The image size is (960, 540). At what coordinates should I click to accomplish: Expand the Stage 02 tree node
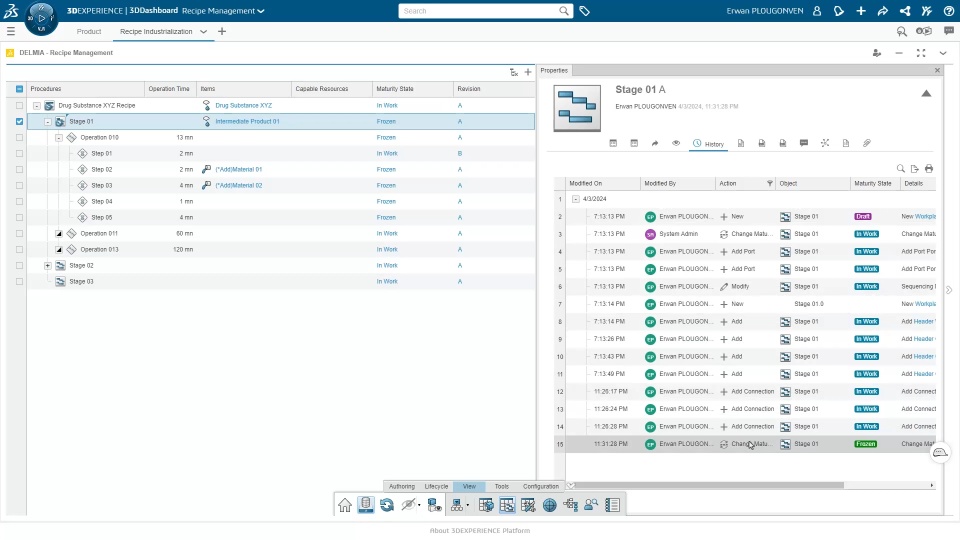coord(48,266)
